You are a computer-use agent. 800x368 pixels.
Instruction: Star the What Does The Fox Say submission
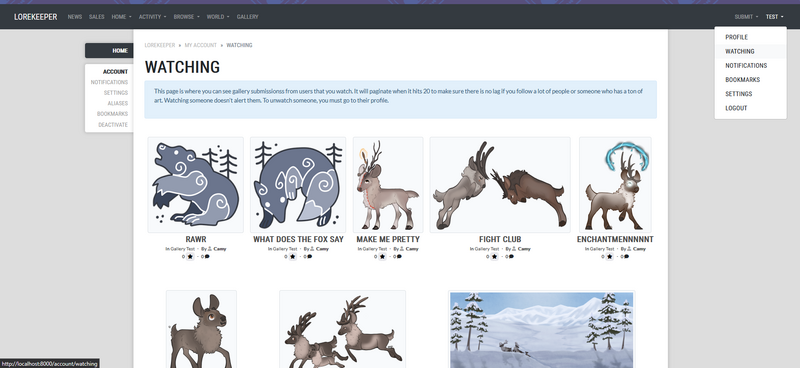tap(292, 257)
